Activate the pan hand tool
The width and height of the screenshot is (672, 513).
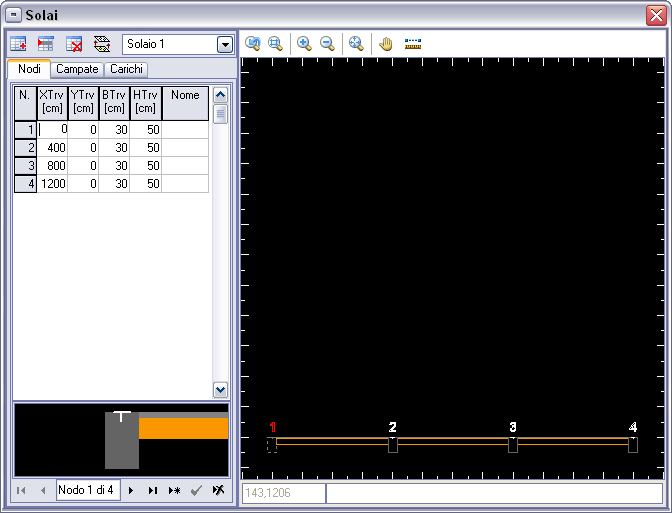pyautogui.click(x=386, y=44)
